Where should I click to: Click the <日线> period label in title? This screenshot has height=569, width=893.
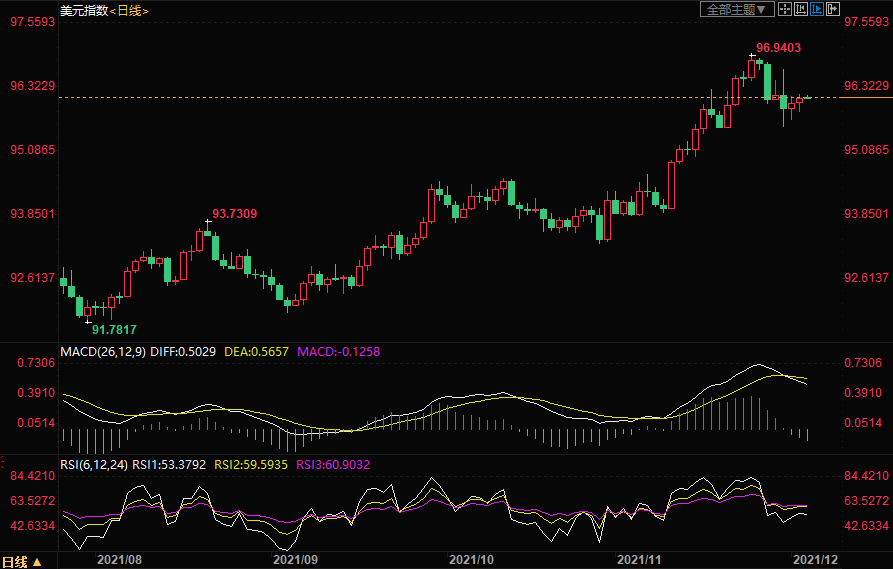click(128, 10)
